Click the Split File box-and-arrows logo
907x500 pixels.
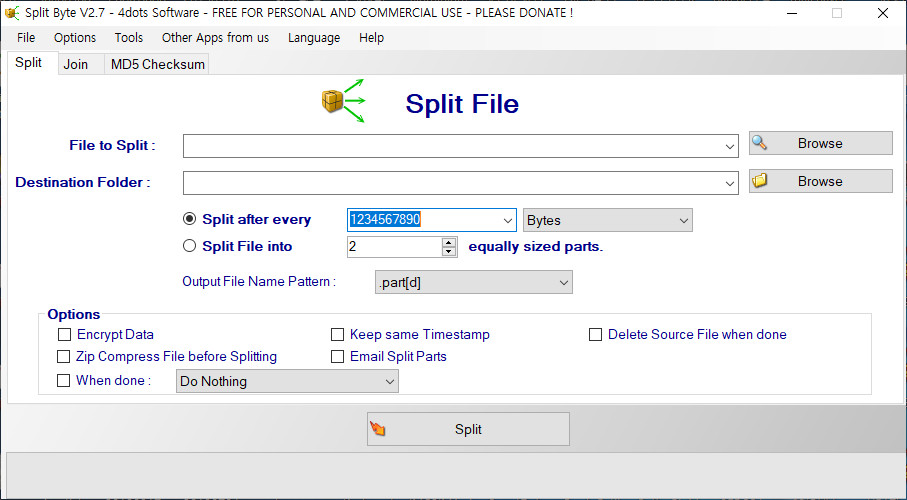pos(344,100)
